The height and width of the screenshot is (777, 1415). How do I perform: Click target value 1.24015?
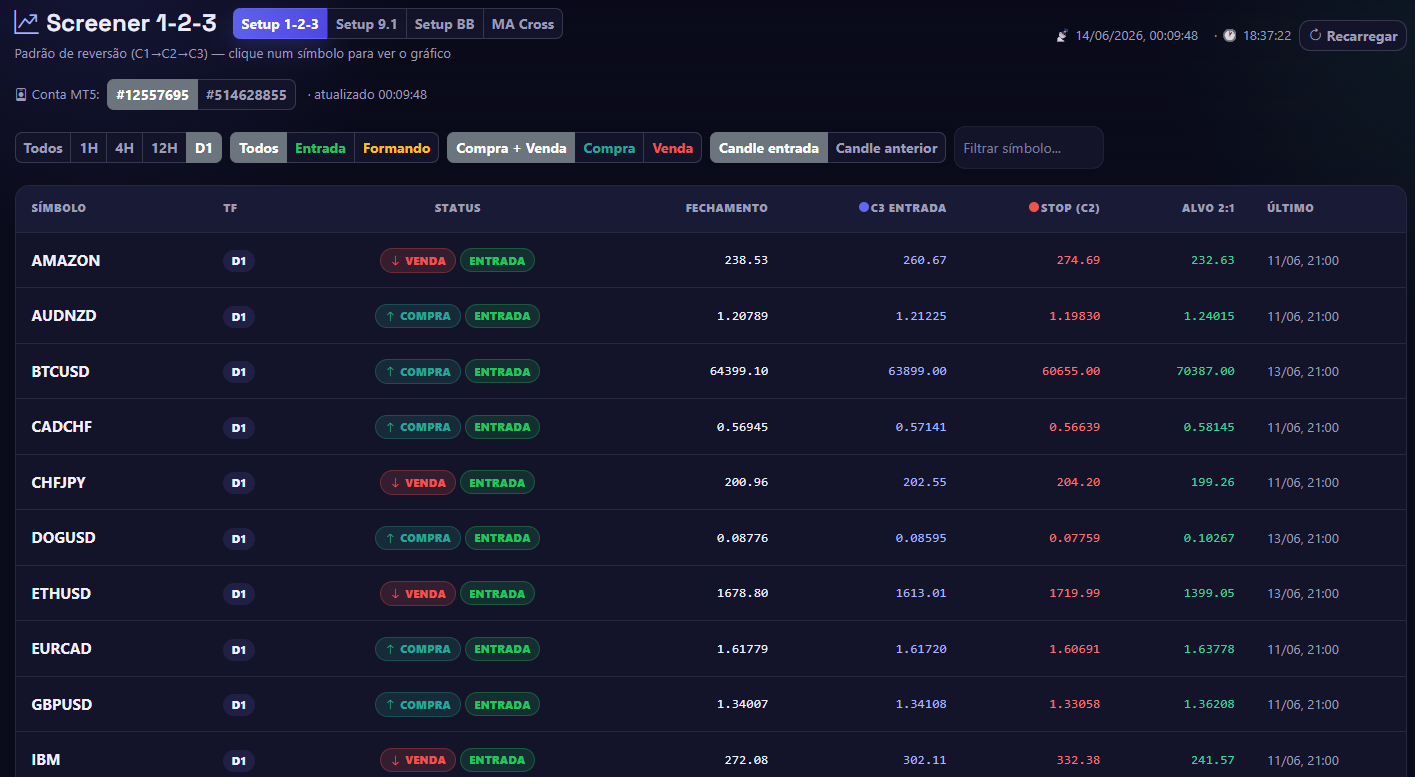pyautogui.click(x=1209, y=316)
